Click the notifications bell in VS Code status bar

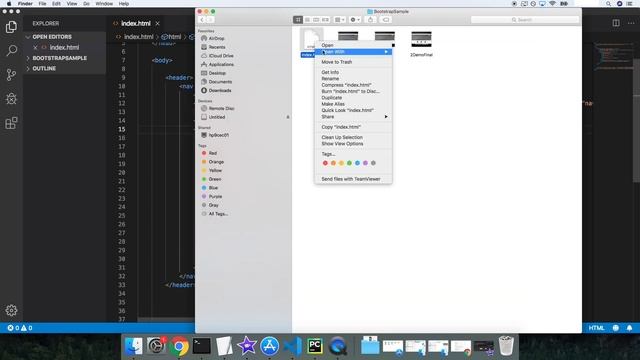coord(629,328)
